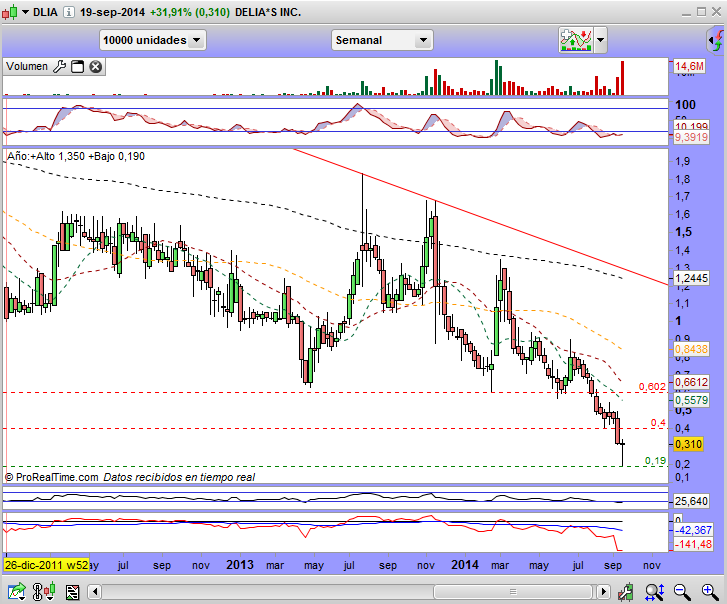Open the candlestick chart menu icon
727x604 pixels.
[10, 12]
